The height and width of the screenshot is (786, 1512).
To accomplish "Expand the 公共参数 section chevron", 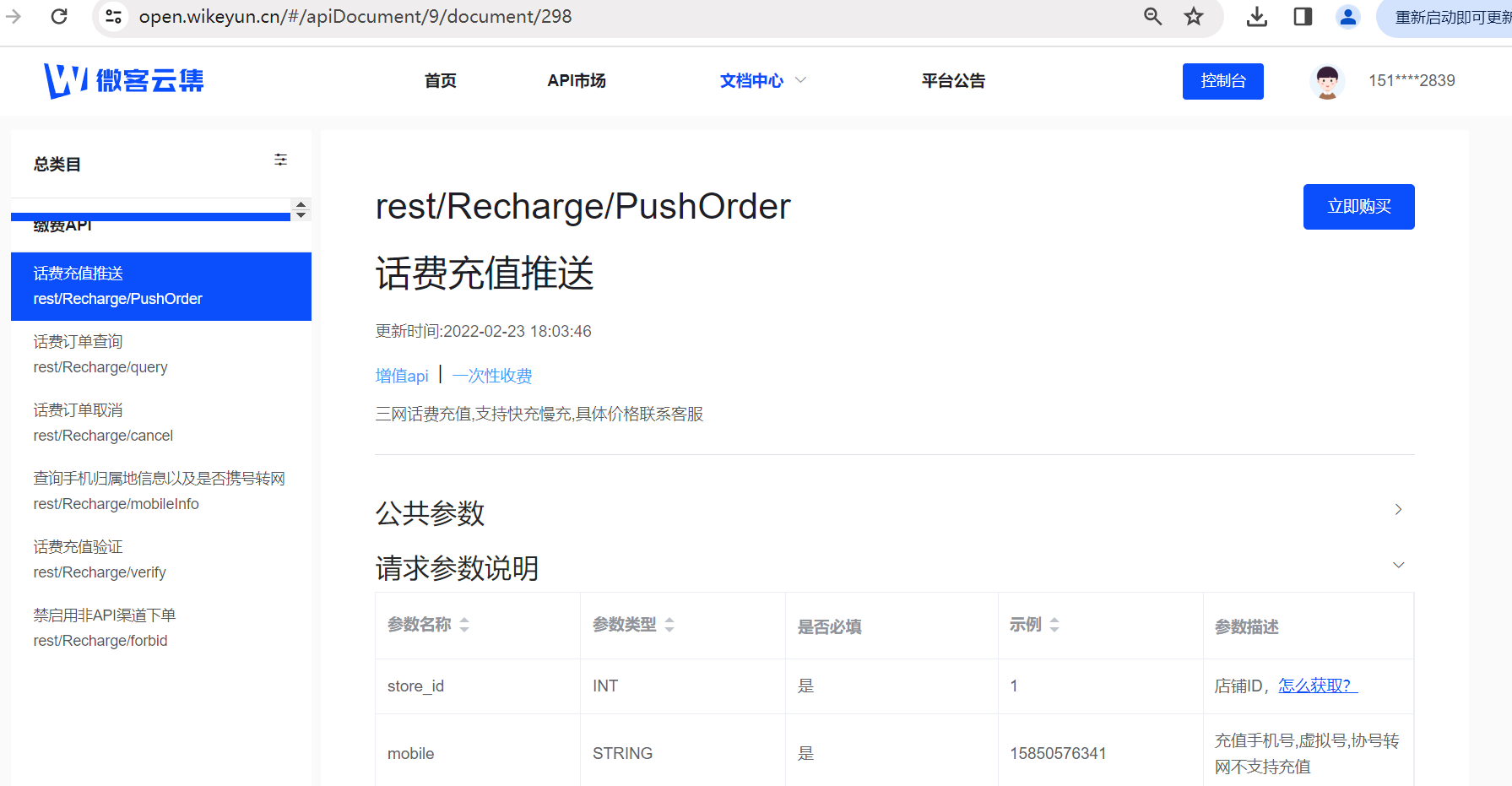I will point(1398,509).
